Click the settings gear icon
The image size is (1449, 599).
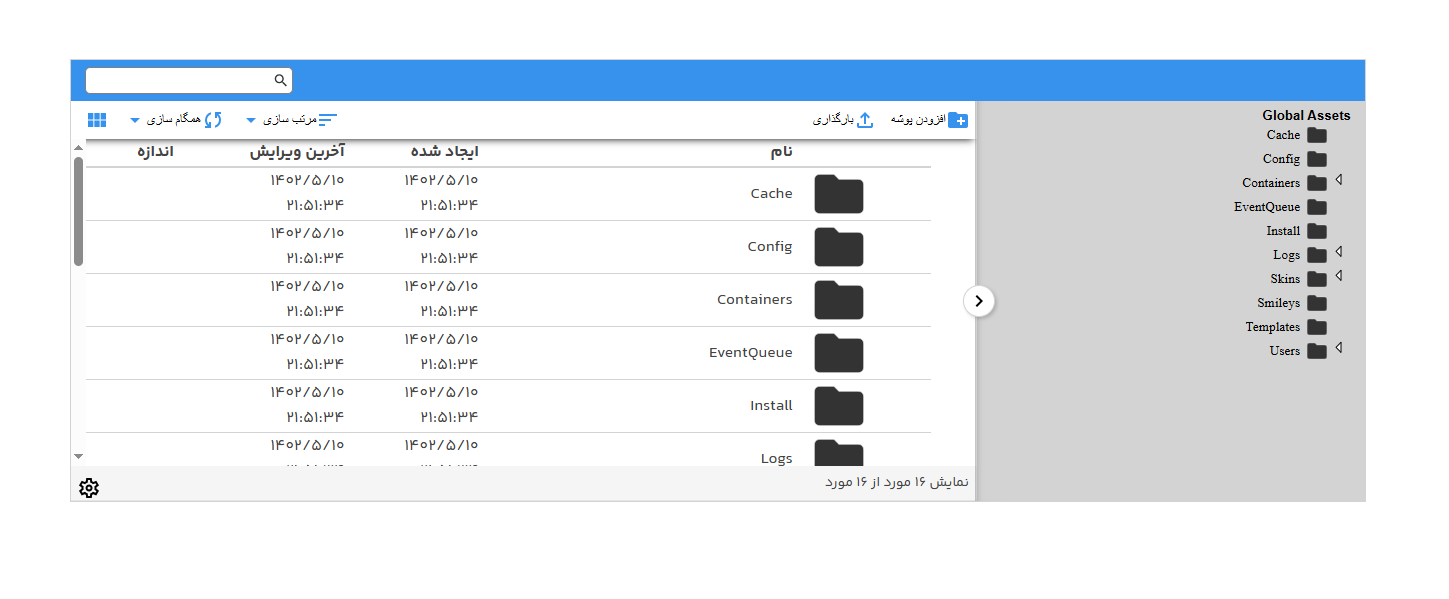[x=89, y=488]
